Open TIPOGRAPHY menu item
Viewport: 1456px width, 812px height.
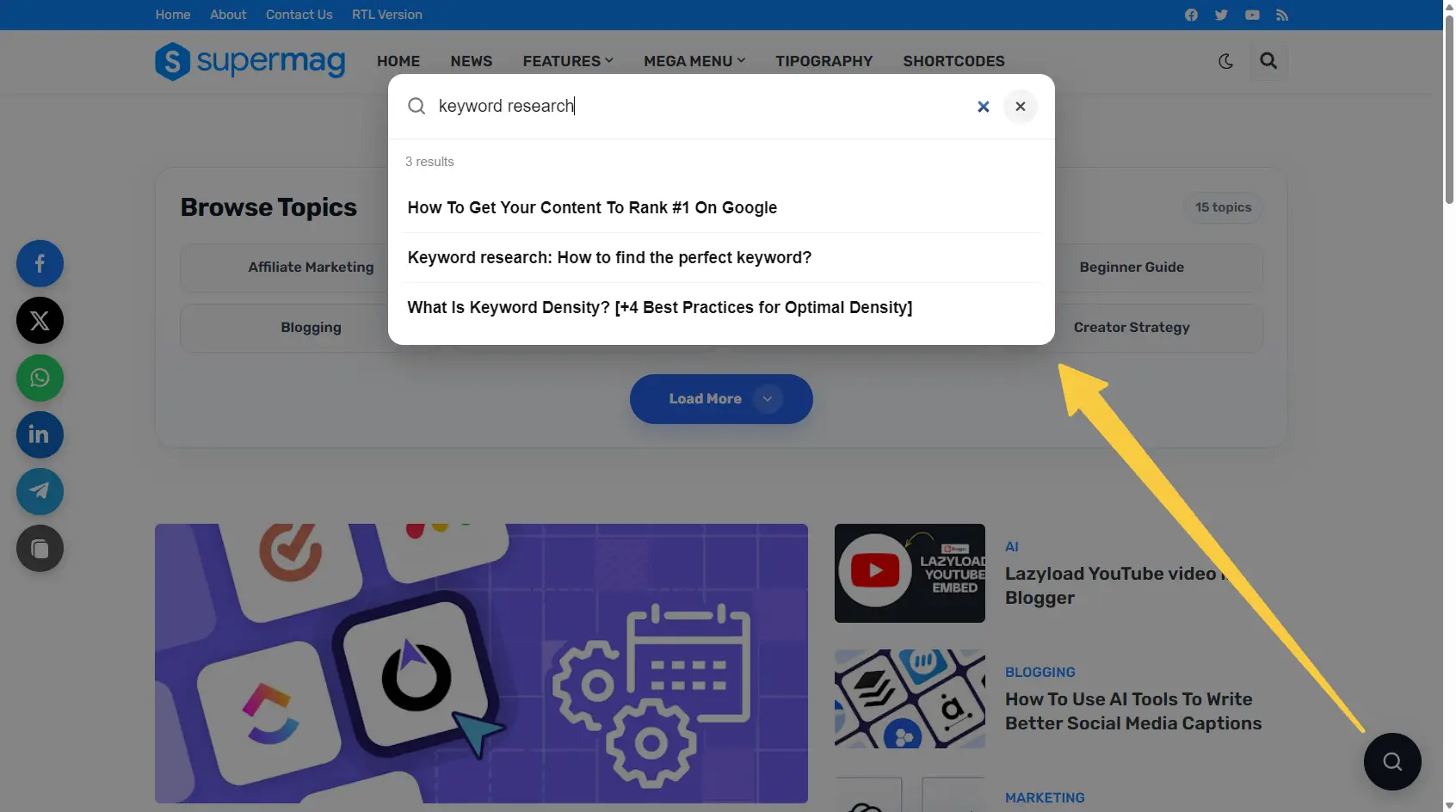point(824,61)
